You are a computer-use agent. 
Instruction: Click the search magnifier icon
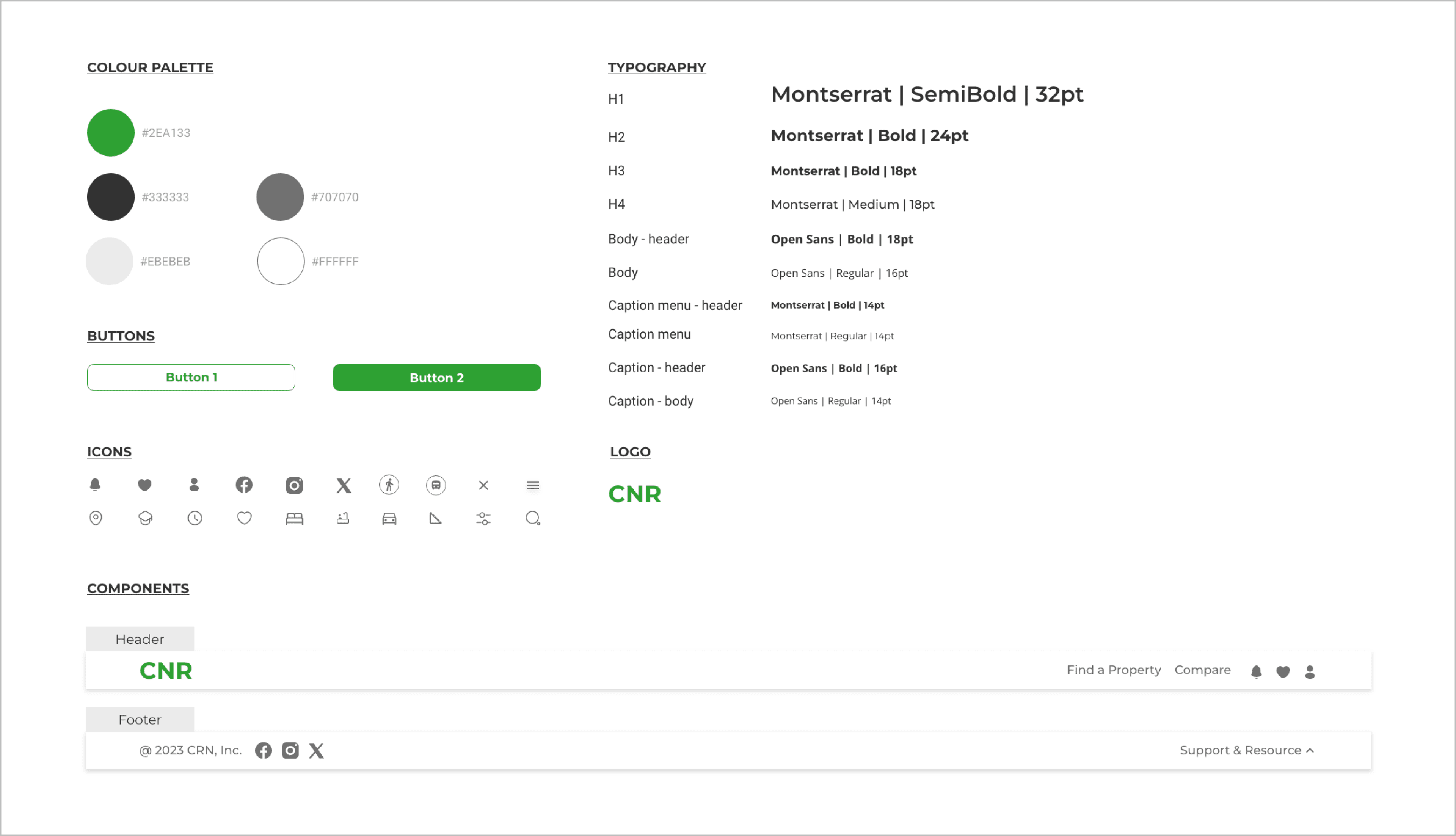click(533, 519)
